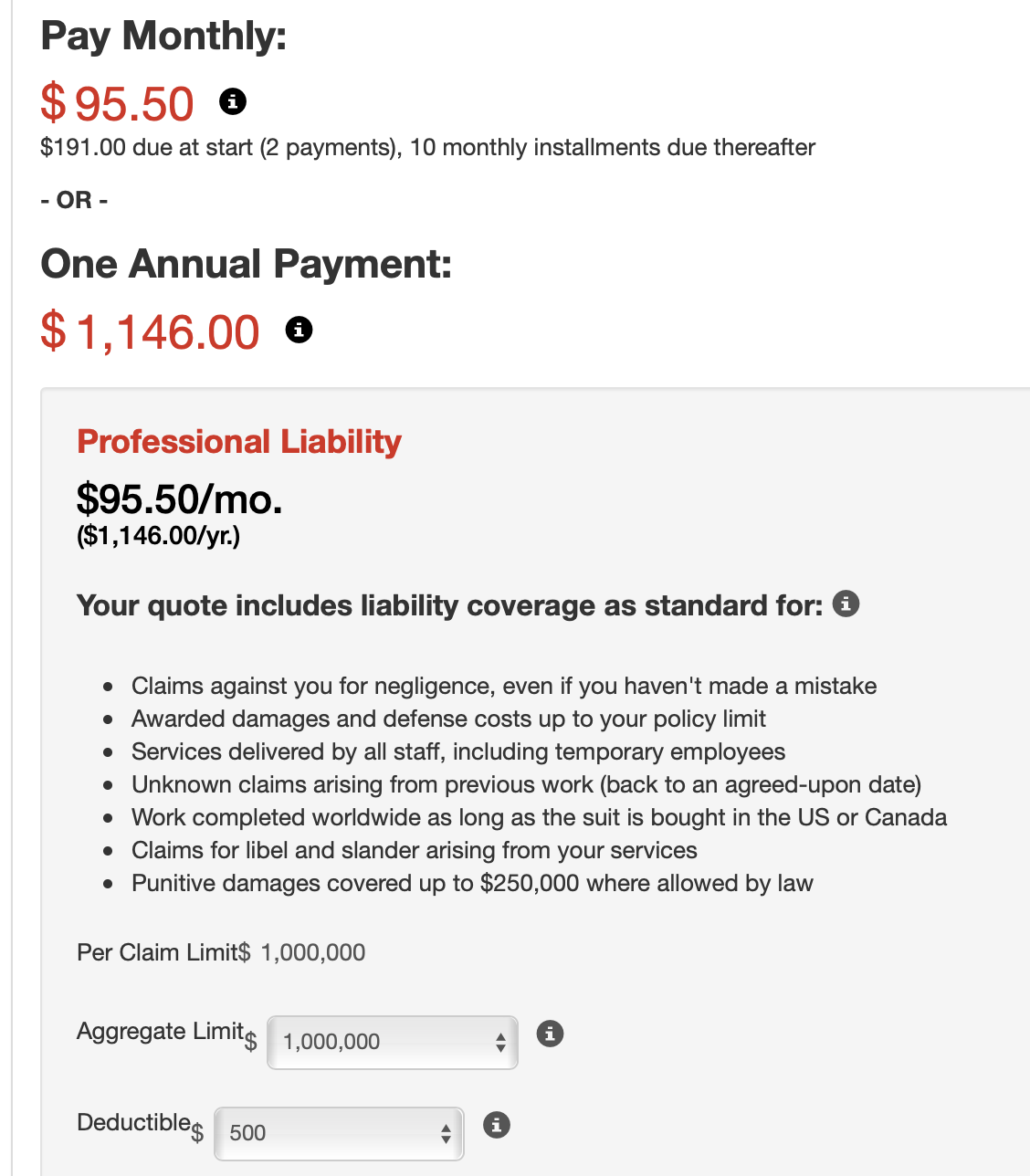Image resolution: width=1030 pixels, height=1176 pixels.
Task: Click the info icon beside $95.50 monthly price
Action: 233,100
